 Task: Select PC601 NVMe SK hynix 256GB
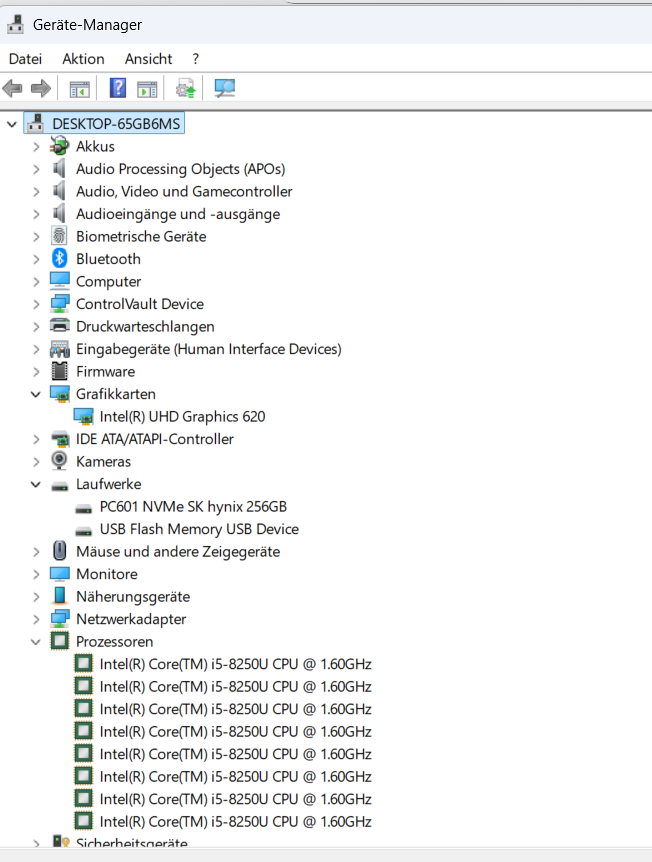[193, 506]
